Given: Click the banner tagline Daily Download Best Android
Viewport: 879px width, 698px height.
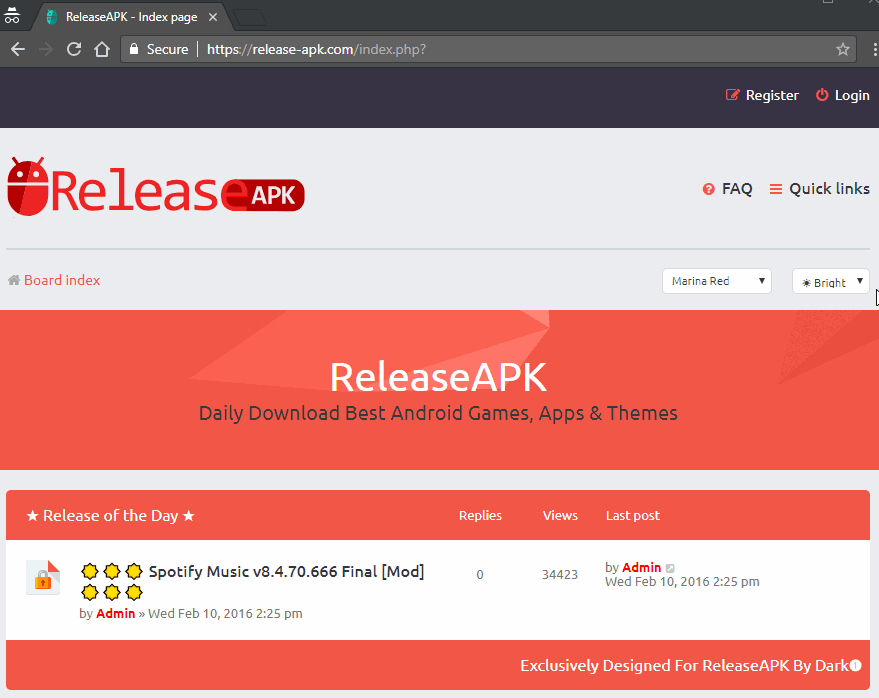Looking at the screenshot, I should pos(438,413).
